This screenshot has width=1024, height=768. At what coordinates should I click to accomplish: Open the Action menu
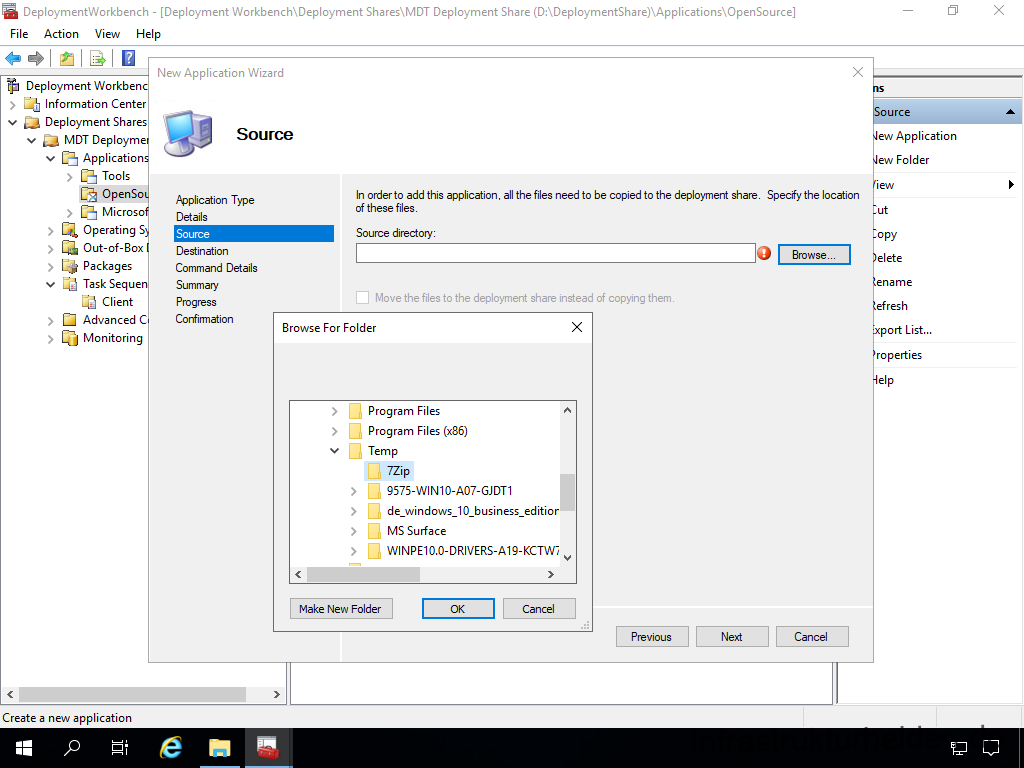coord(61,34)
